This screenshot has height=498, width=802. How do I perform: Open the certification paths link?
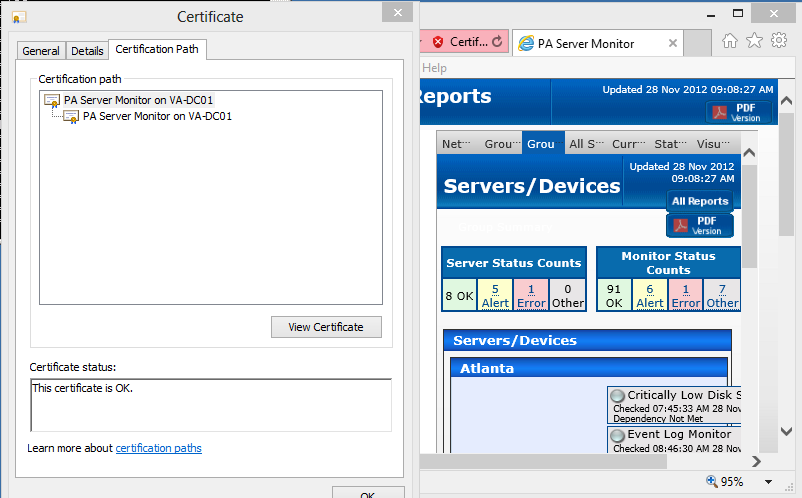coord(158,448)
